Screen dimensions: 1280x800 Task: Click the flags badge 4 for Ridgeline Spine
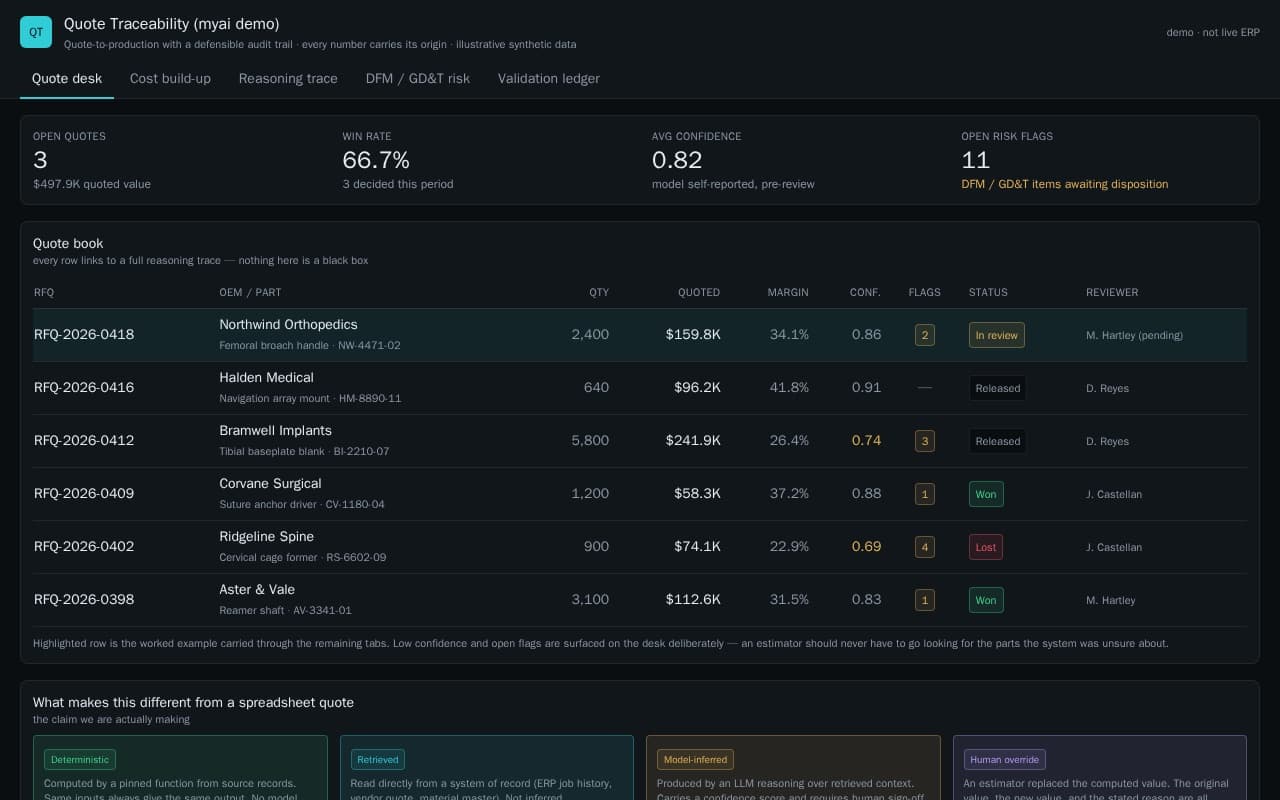(x=925, y=547)
